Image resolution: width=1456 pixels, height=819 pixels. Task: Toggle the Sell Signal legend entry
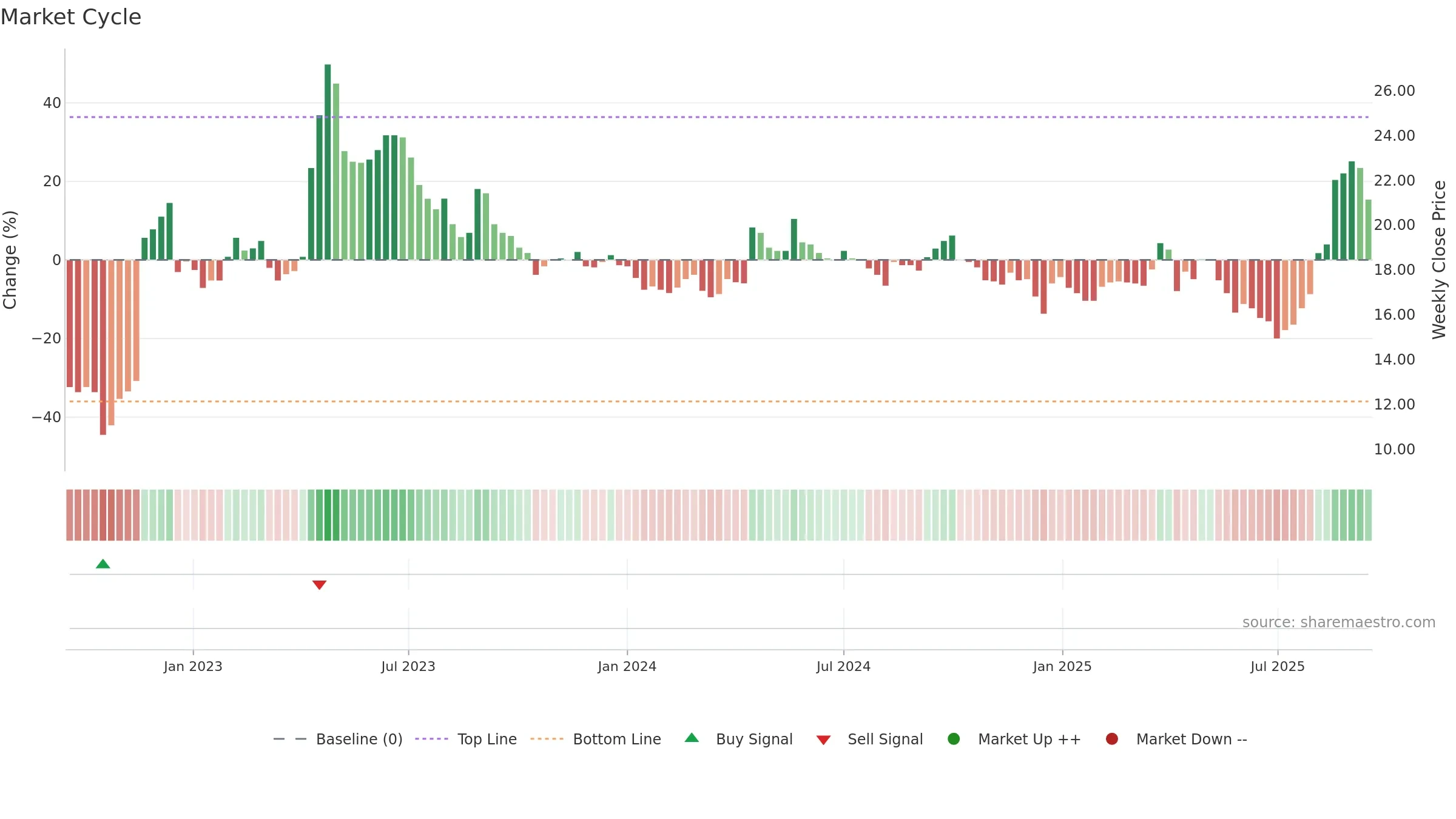(x=869, y=739)
